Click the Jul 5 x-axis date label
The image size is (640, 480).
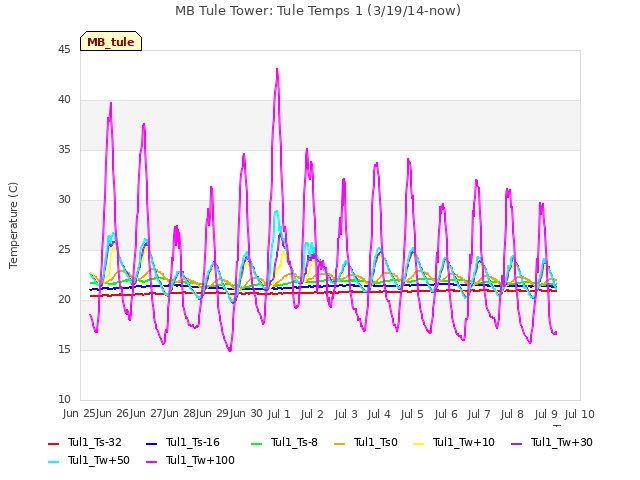pos(412,414)
